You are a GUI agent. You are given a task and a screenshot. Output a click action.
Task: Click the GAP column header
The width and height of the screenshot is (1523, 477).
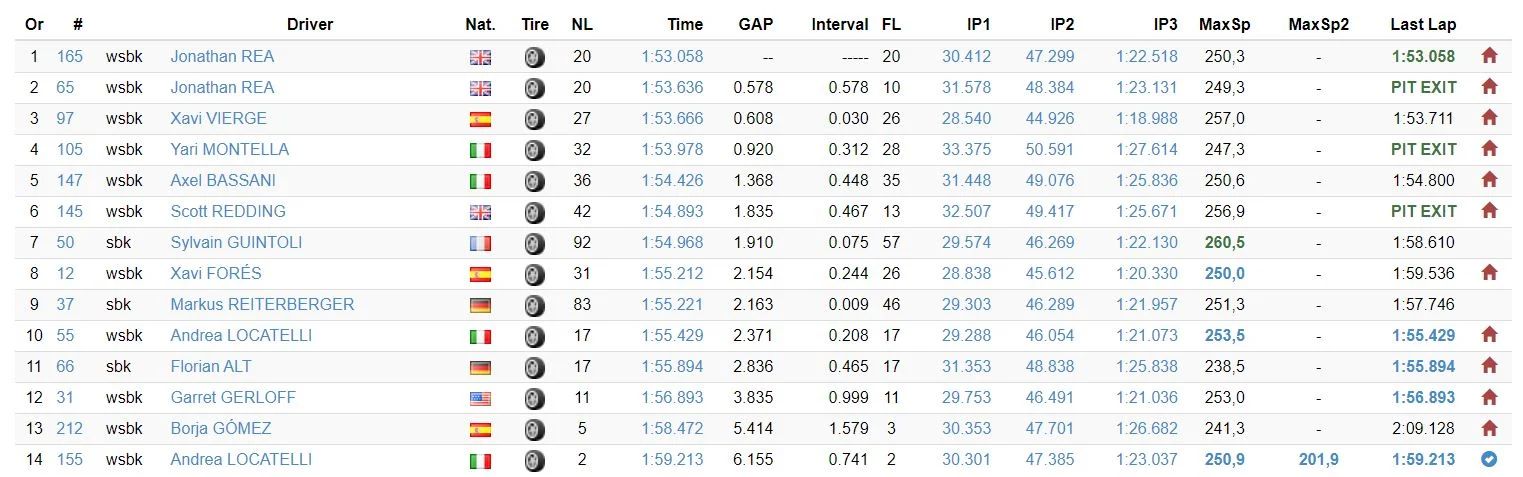click(x=755, y=24)
